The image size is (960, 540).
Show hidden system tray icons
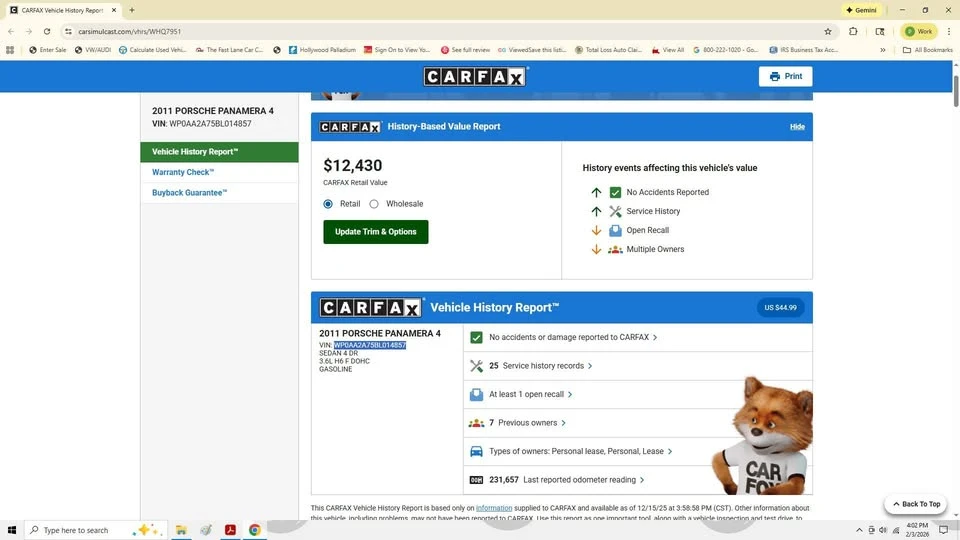point(859,530)
